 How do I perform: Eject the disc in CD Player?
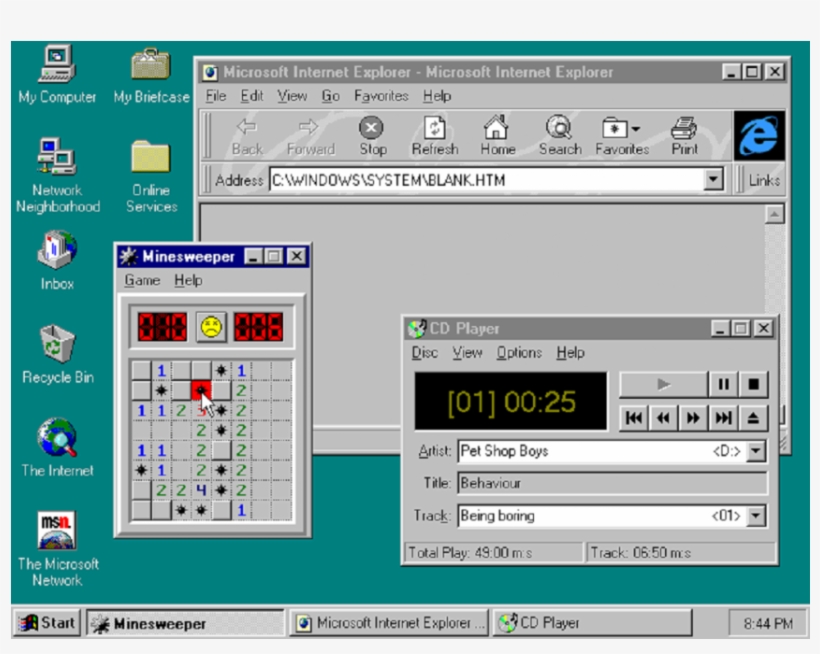753,418
